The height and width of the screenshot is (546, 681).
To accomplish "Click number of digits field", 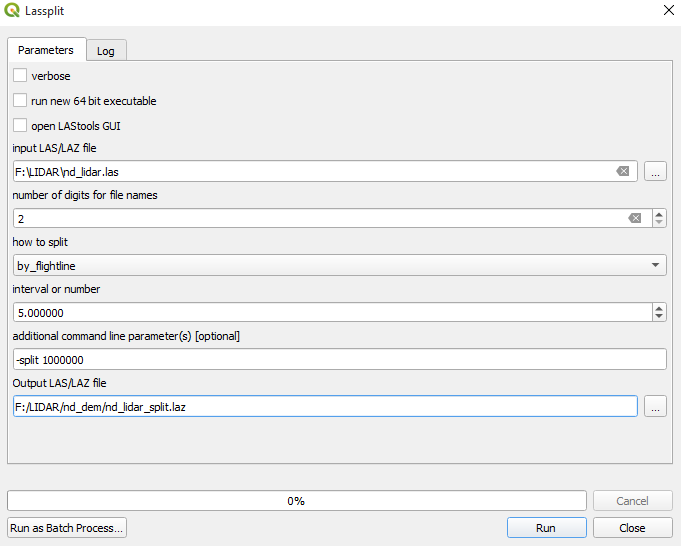I will tap(332, 218).
